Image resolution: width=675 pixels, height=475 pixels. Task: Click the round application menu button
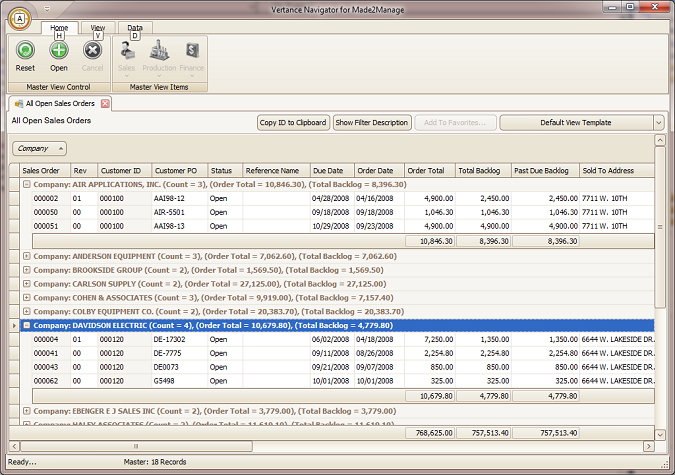click(19, 19)
